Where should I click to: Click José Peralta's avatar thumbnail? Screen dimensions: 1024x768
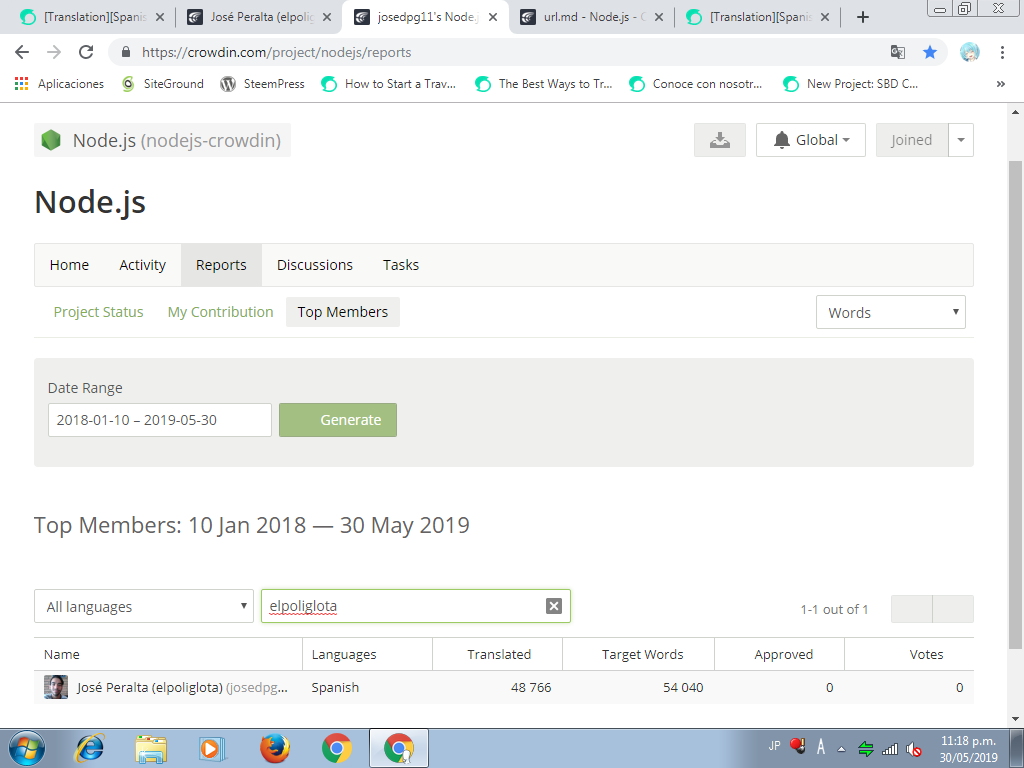(56, 687)
